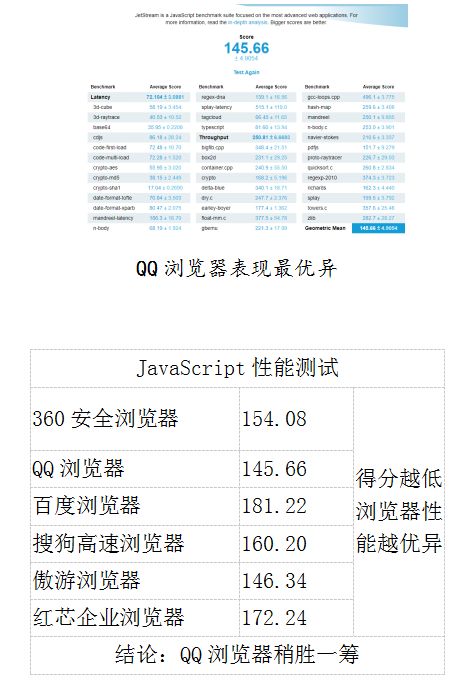Select the code-first-load benchmark label
Screen dimensions: 472x683
tap(110, 148)
